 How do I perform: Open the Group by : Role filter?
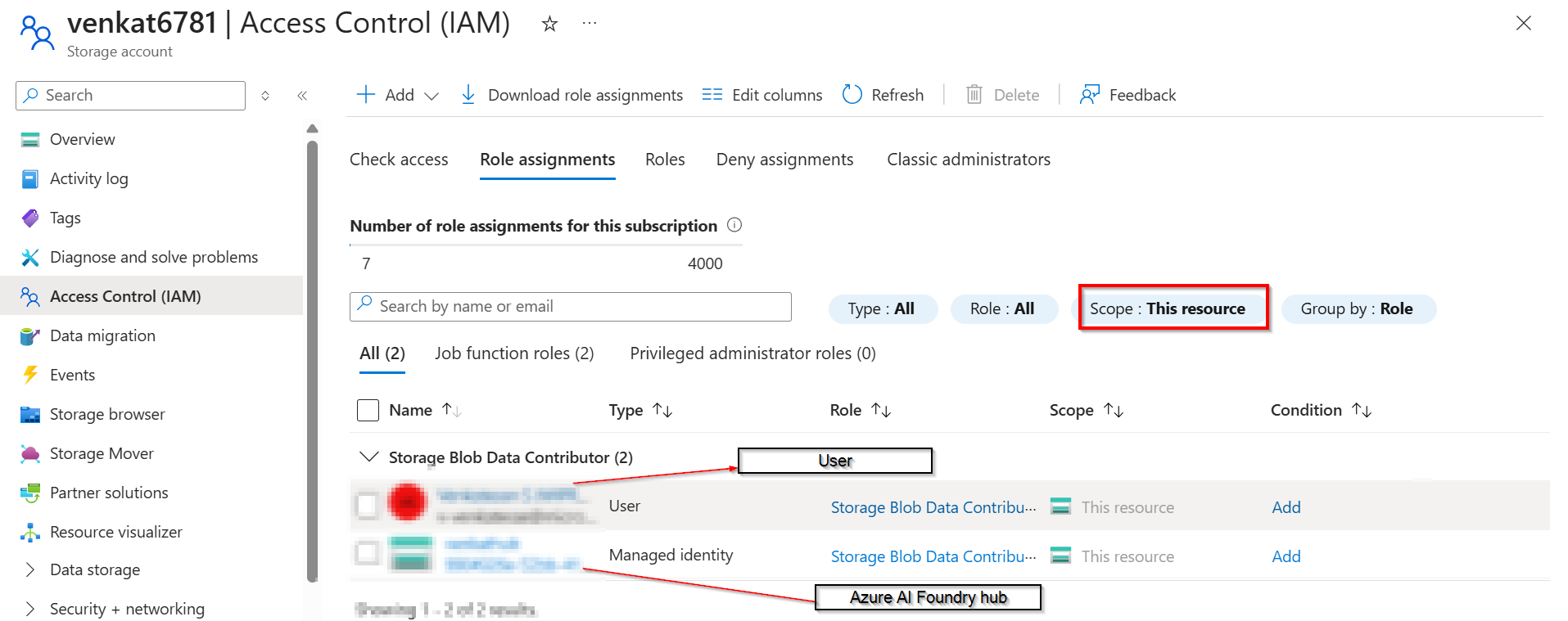coord(1358,309)
